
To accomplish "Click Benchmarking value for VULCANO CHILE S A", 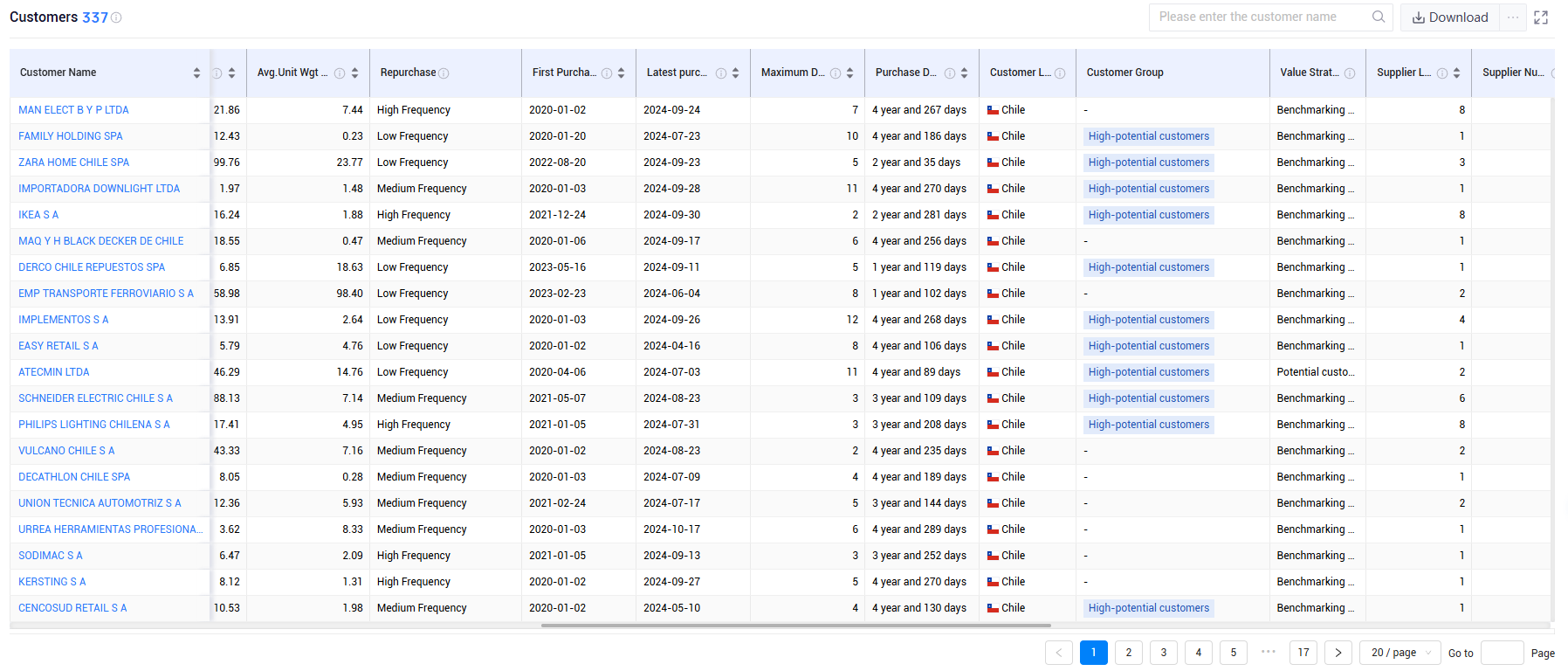I will (x=1316, y=451).
